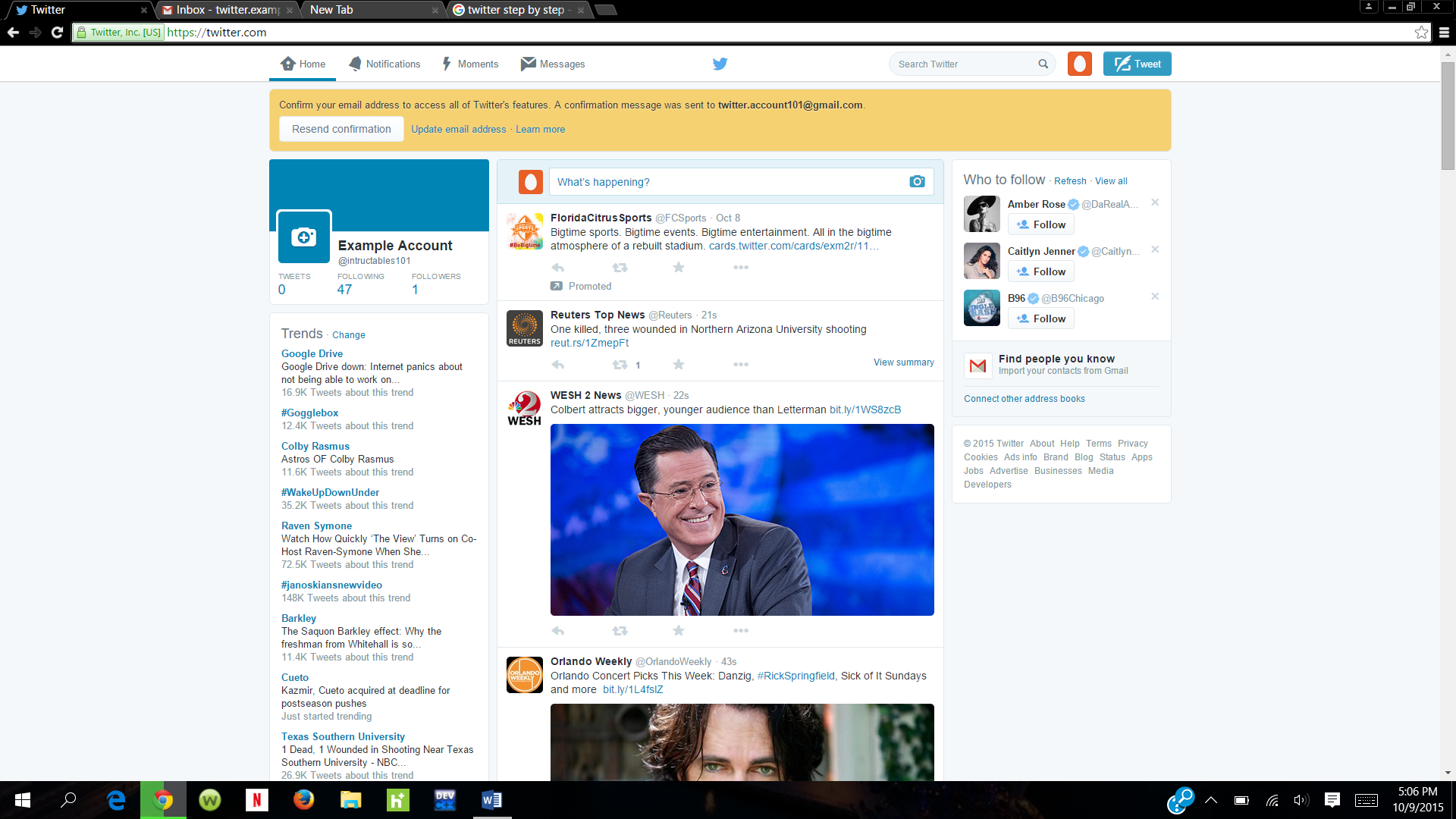Open more options on FloridaCitrusSports tweet
The height and width of the screenshot is (819, 1456).
(741, 268)
